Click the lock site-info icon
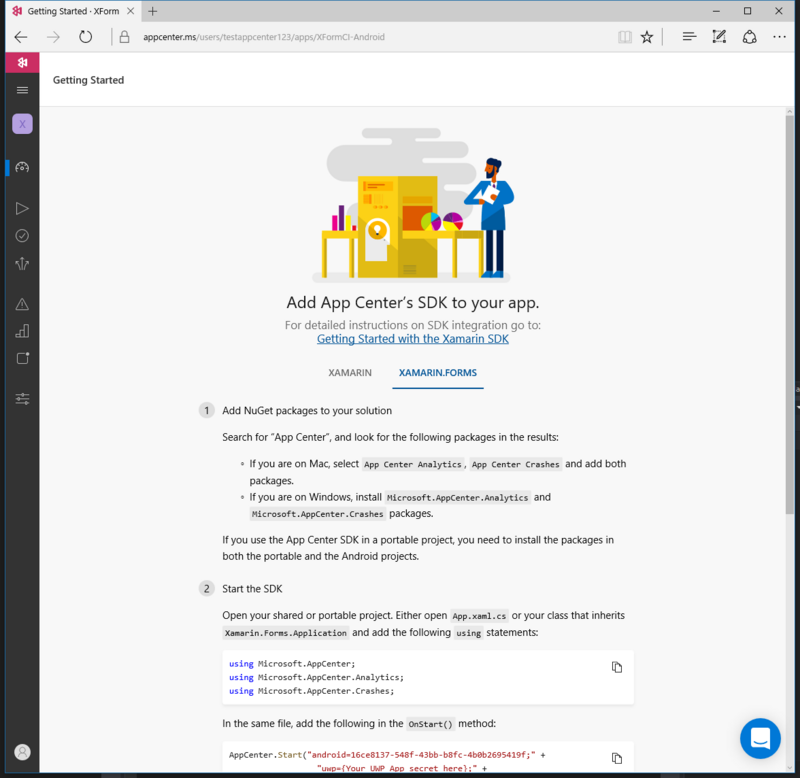The width and height of the screenshot is (800, 778). 124,37
